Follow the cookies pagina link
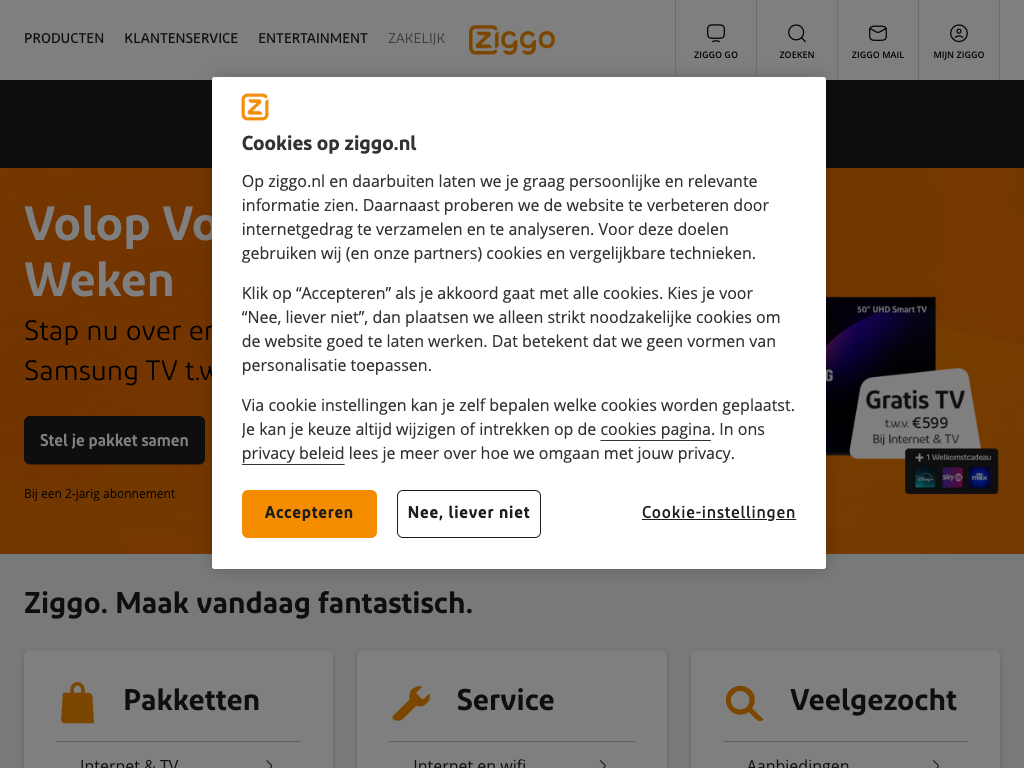Screen dimensions: 1024x768 [x=655, y=430]
